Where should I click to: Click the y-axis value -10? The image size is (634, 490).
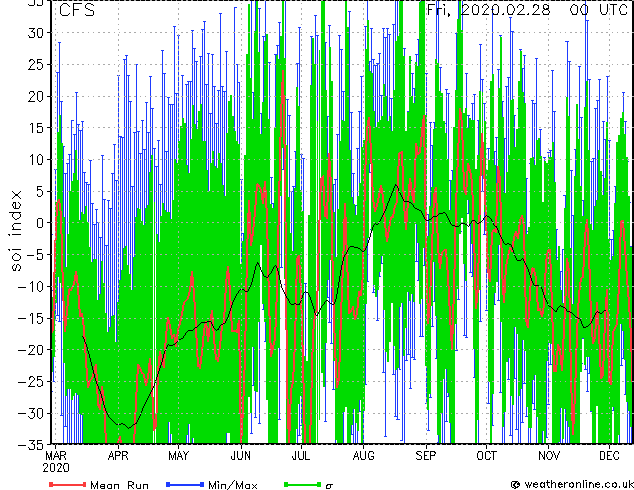pos(31,286)
